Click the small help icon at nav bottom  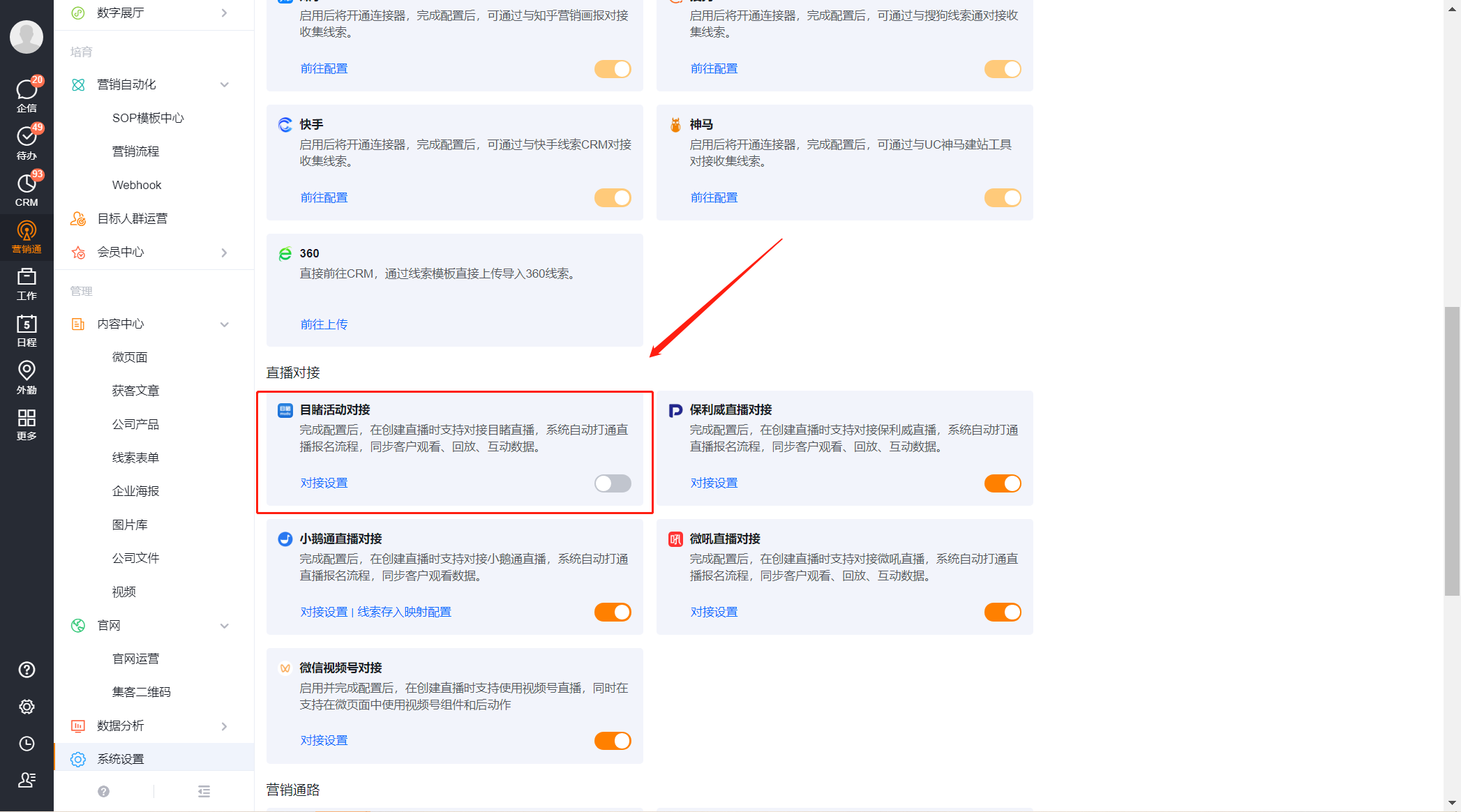pos(103,791)
